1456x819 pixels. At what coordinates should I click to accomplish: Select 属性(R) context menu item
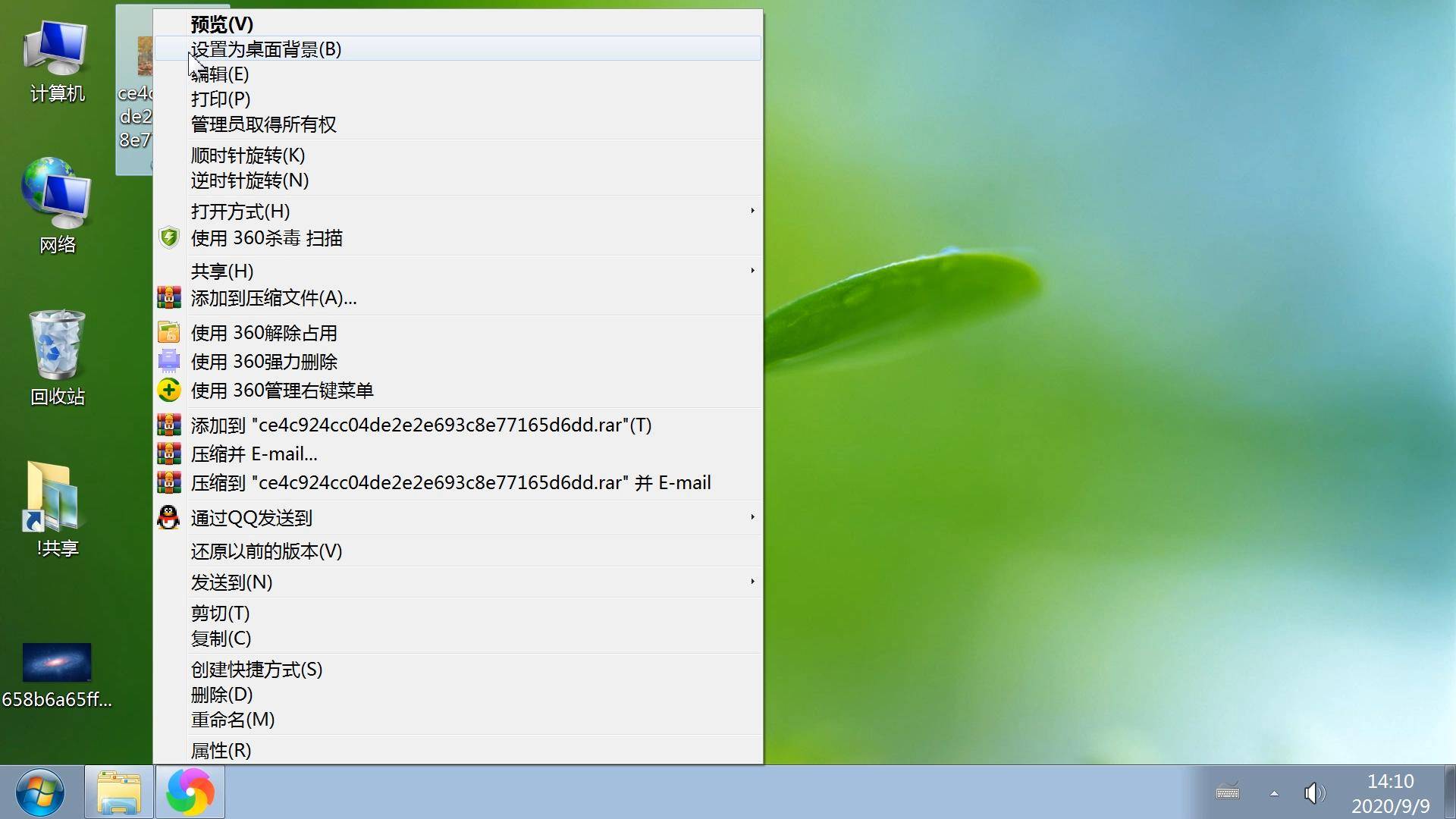click(221, 750)
